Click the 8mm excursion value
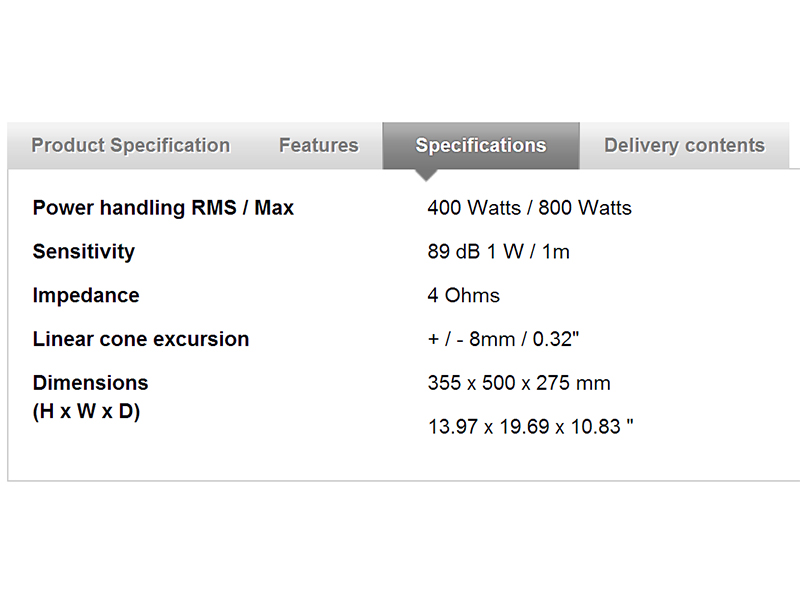Image resolution: width=800 pixels, height=600 pixels. pos(494,339)
